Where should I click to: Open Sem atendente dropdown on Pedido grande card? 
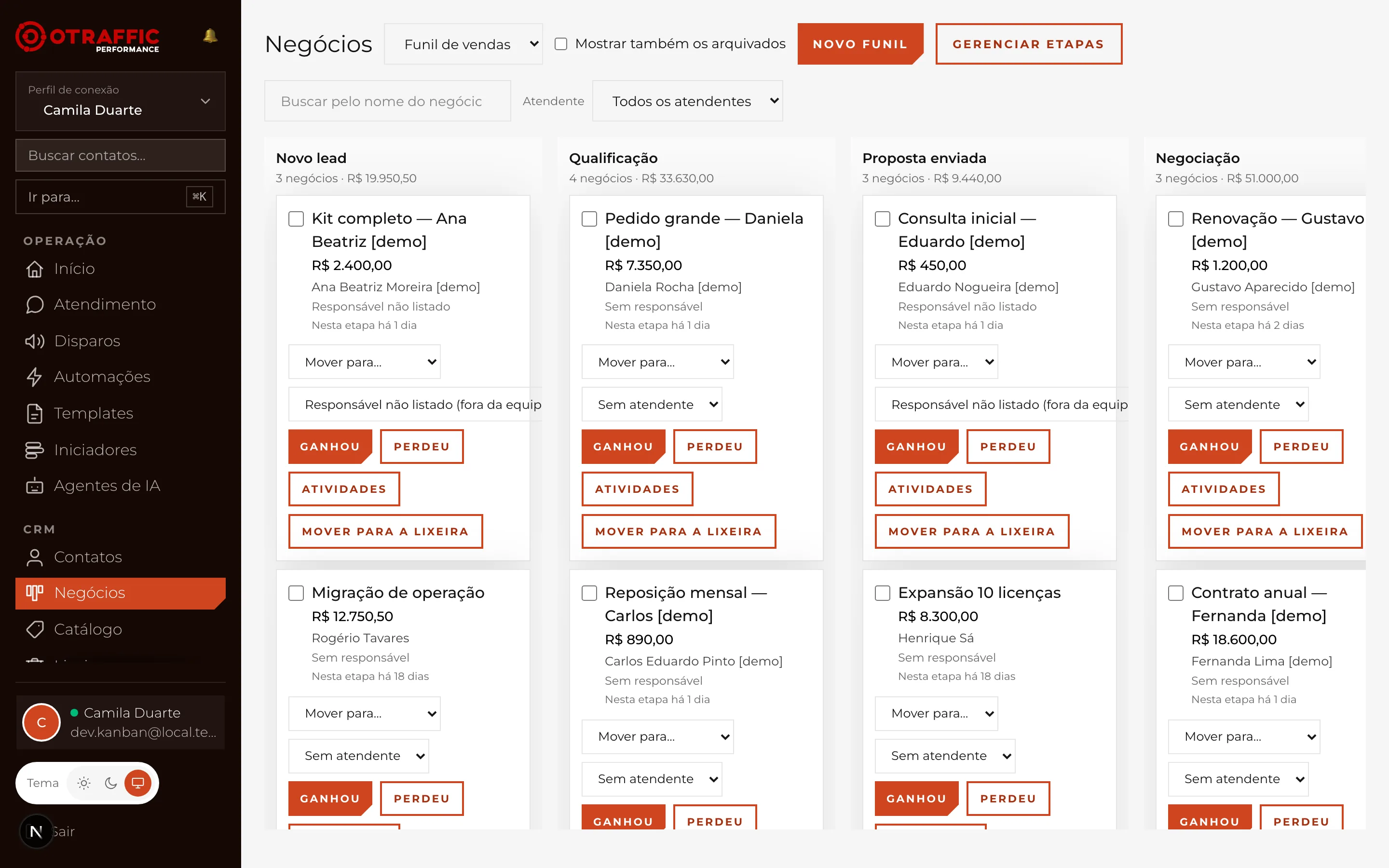click(x=652, y=404)
